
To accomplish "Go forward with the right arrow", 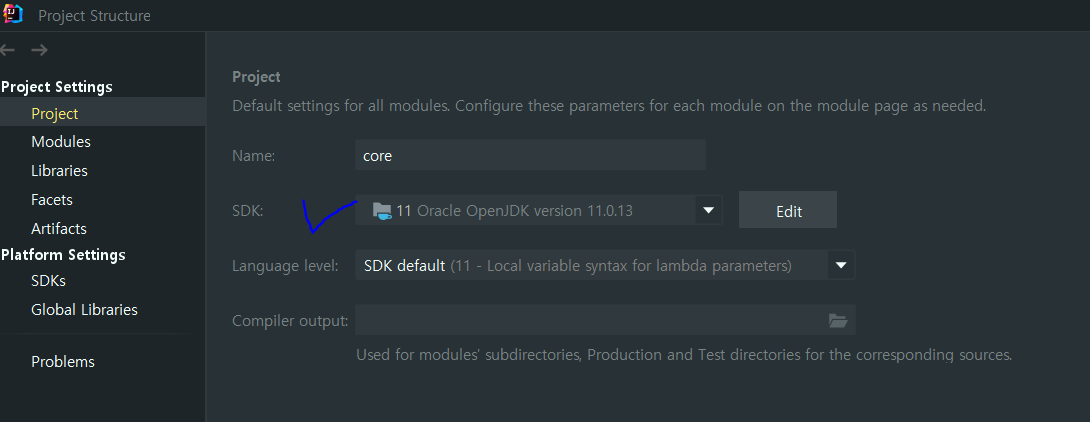I will pyautogui.click(x=40, y=50).
